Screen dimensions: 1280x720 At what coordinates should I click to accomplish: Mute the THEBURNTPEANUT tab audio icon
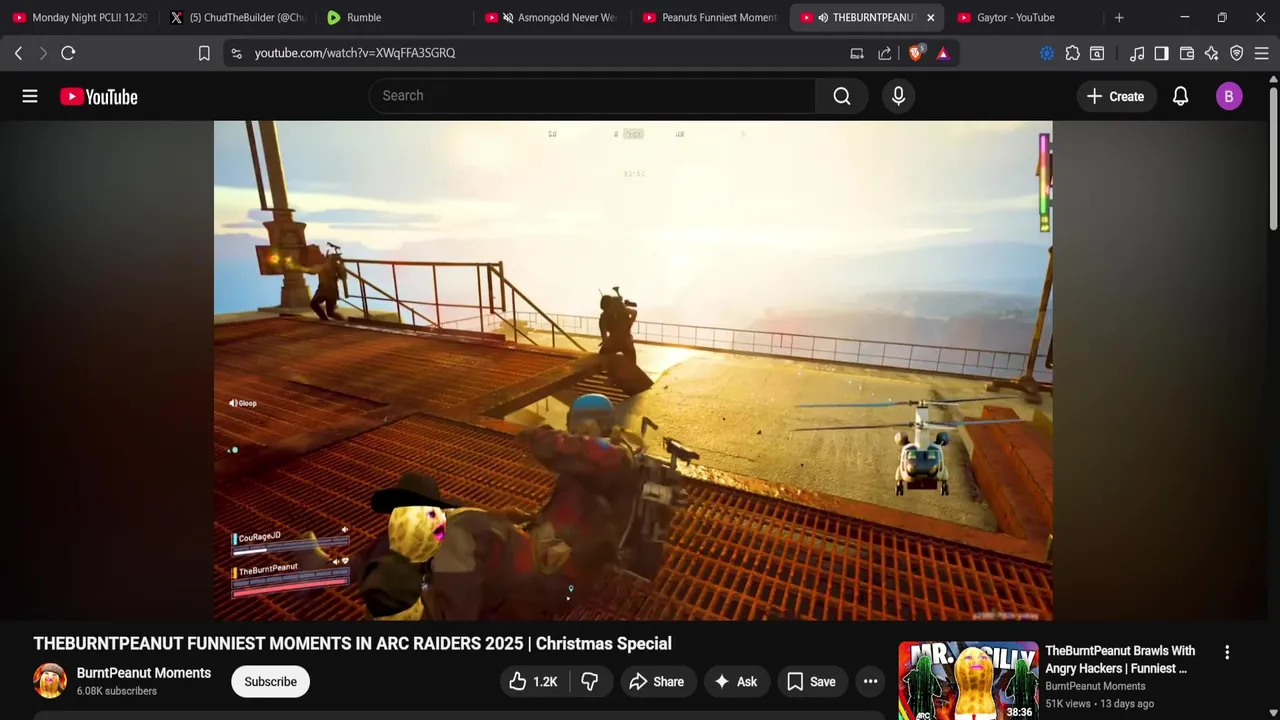click(x=823, y=17)
